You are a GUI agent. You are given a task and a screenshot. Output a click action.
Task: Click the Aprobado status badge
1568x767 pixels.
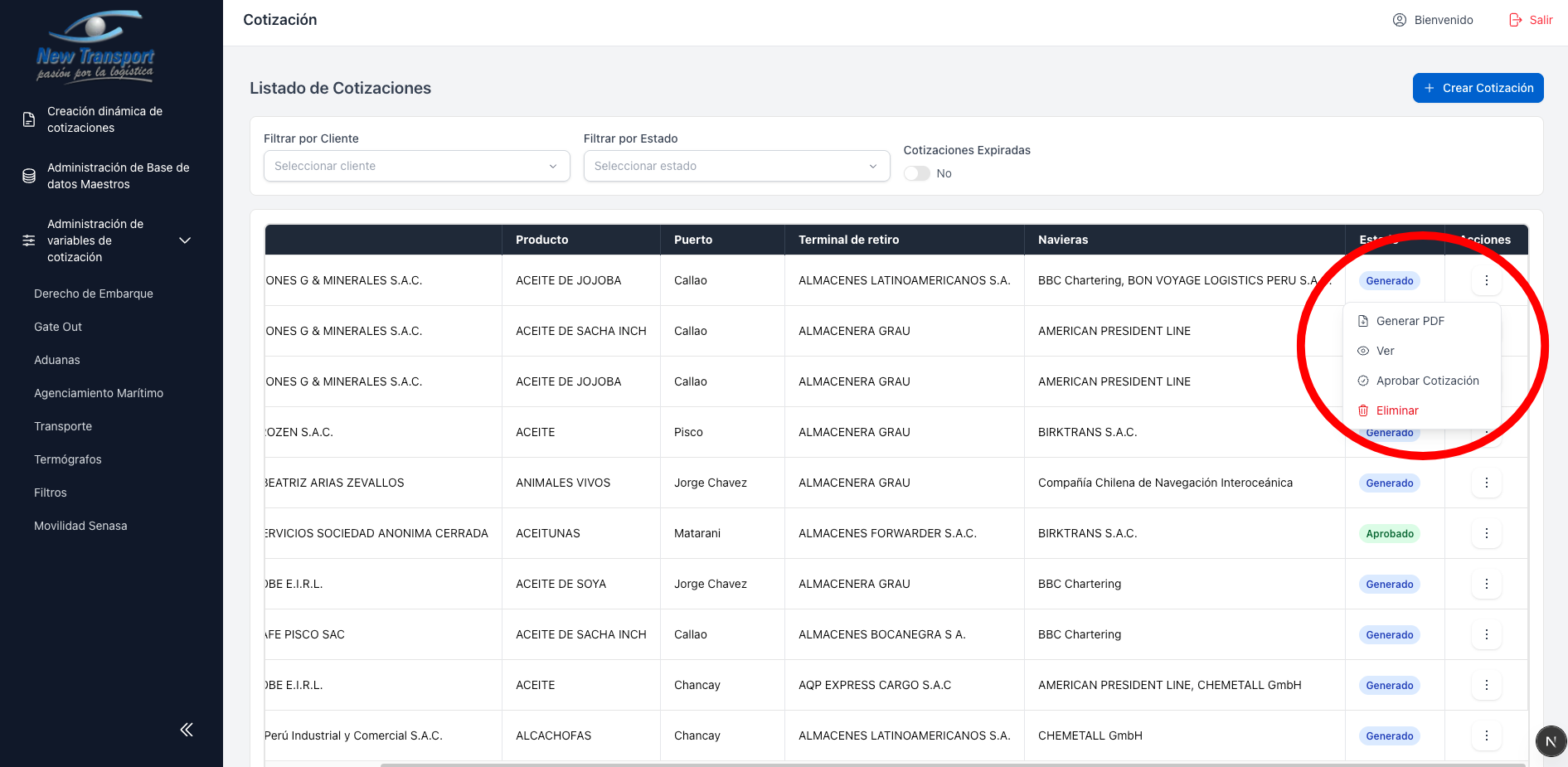(x=1390, y=534)
